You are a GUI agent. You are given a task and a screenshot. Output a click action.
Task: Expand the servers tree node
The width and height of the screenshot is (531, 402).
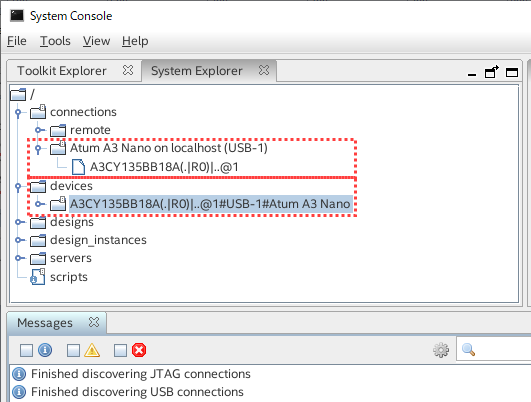pyautogui.click(x=19, y=258)
